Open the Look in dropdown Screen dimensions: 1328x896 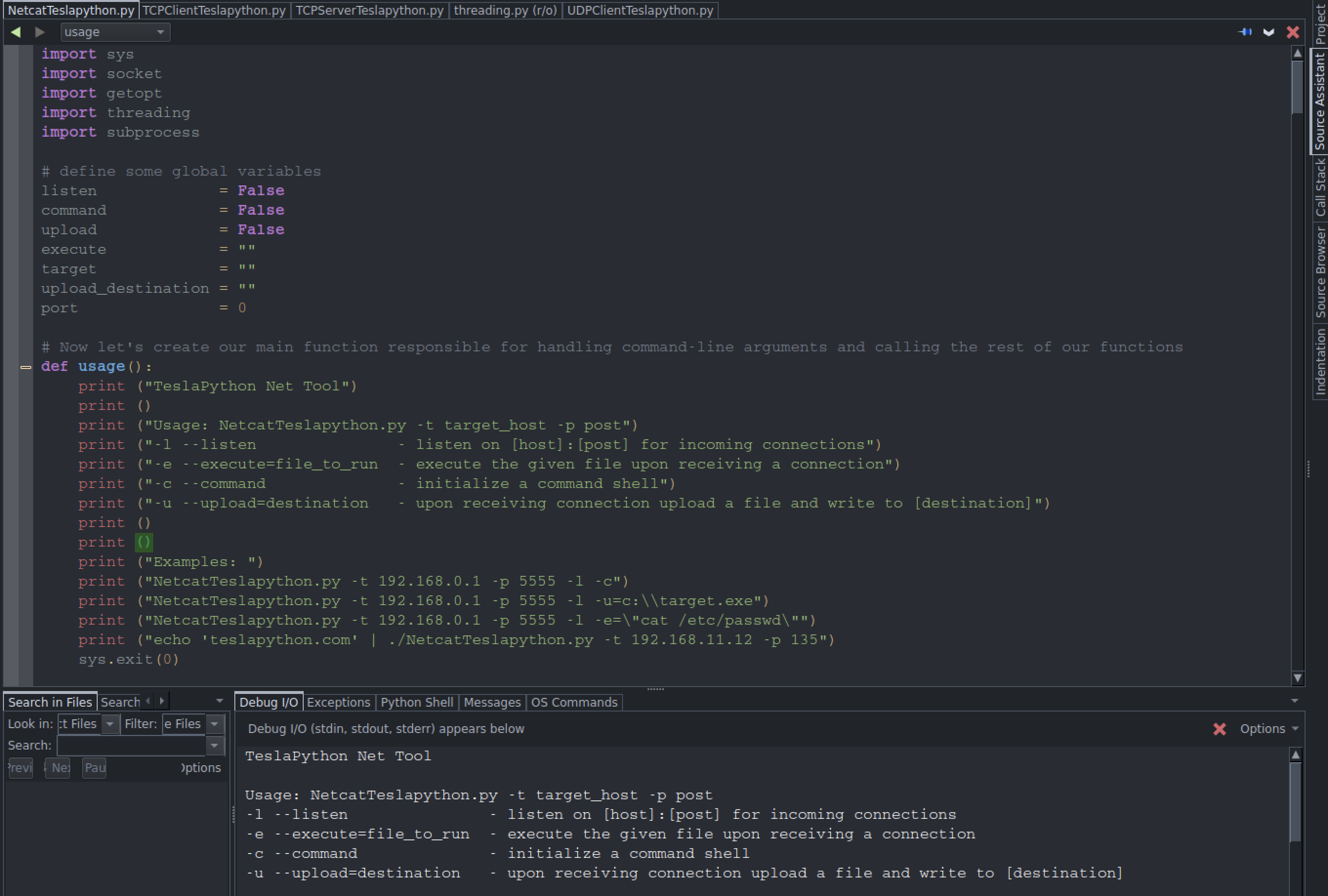point(88,724)
